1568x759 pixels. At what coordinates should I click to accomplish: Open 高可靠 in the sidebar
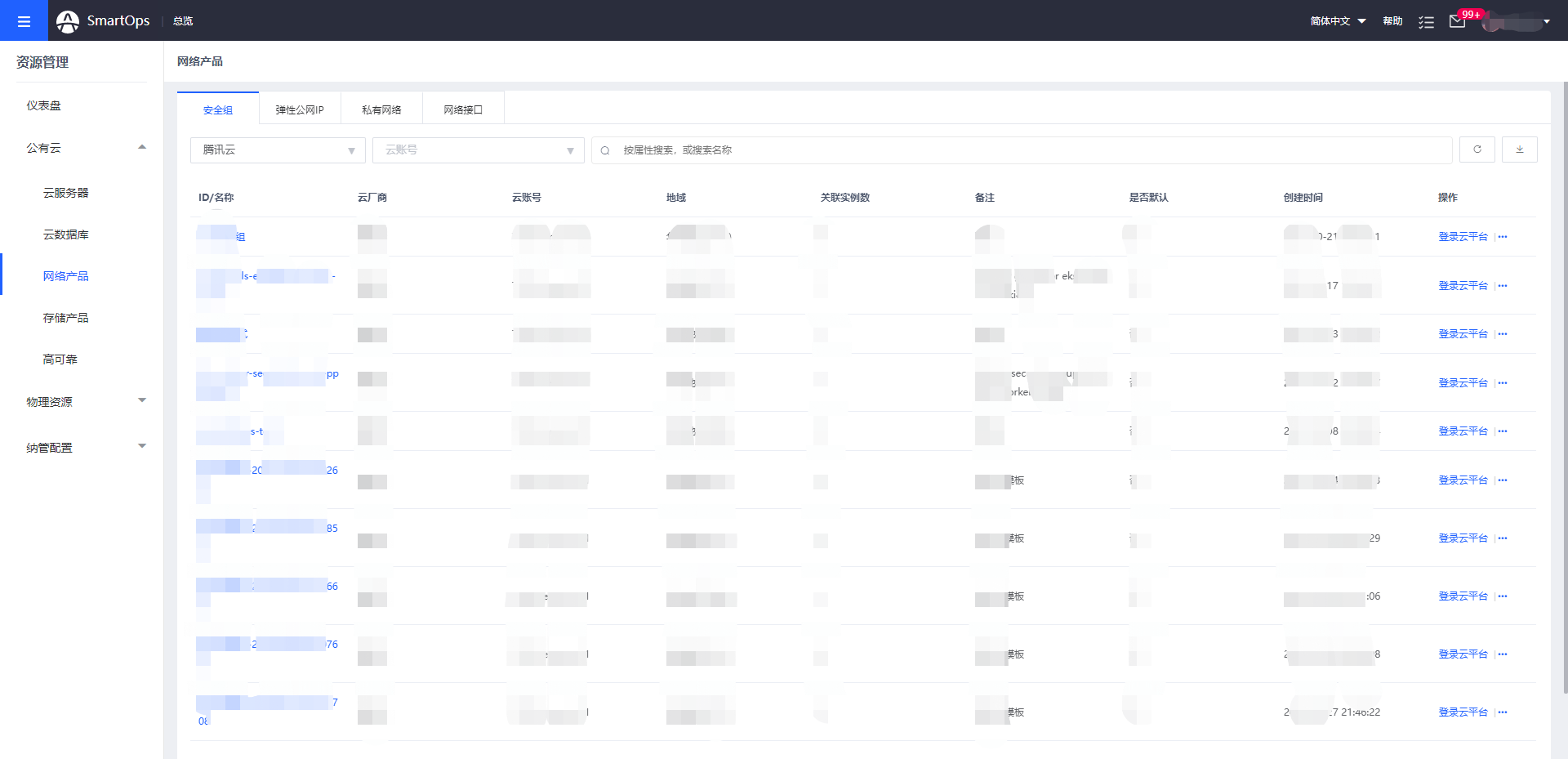coord(60,359)
